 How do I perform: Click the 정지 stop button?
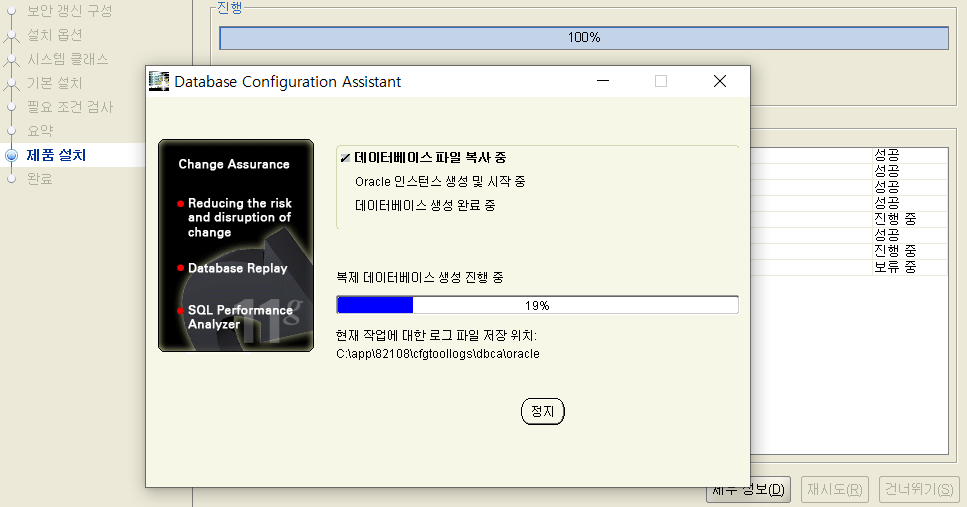543,411
